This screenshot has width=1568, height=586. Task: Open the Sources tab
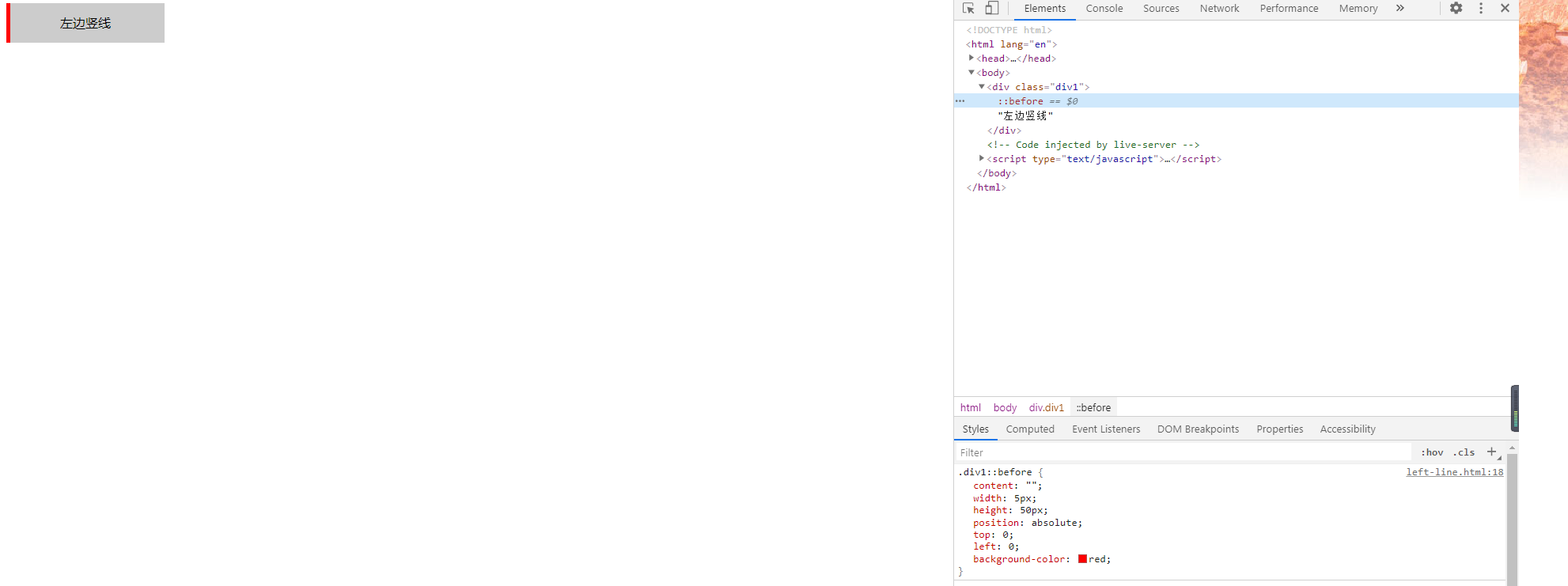pos(1161,9)
